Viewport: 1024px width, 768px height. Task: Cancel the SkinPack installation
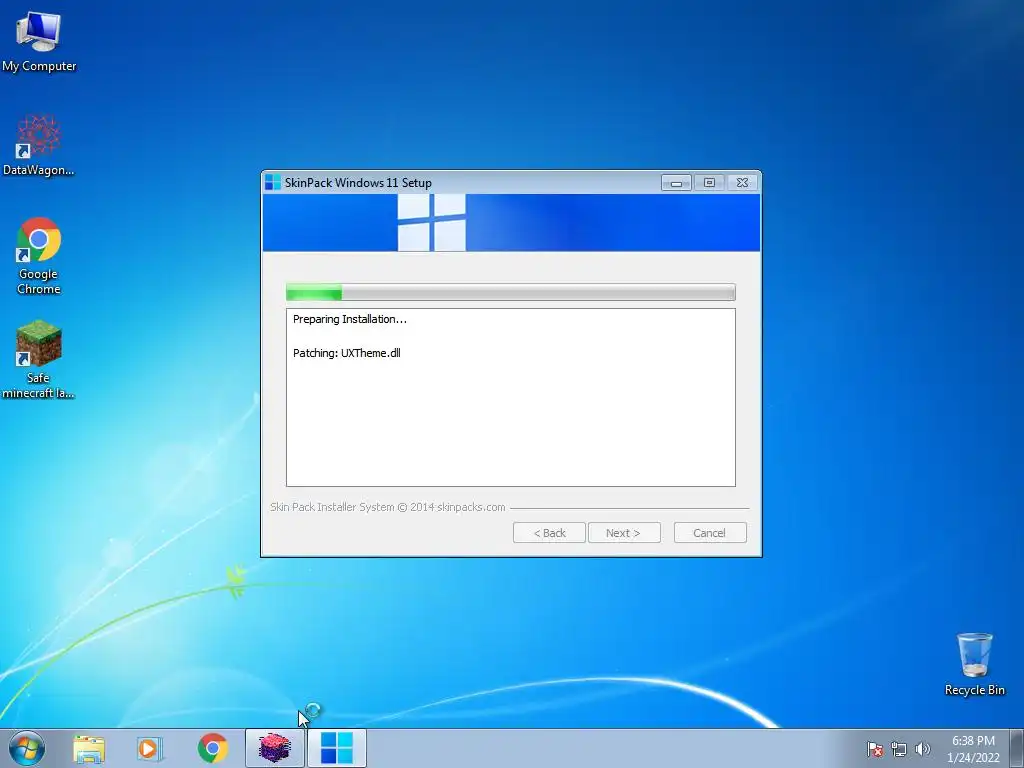(710, 533)
